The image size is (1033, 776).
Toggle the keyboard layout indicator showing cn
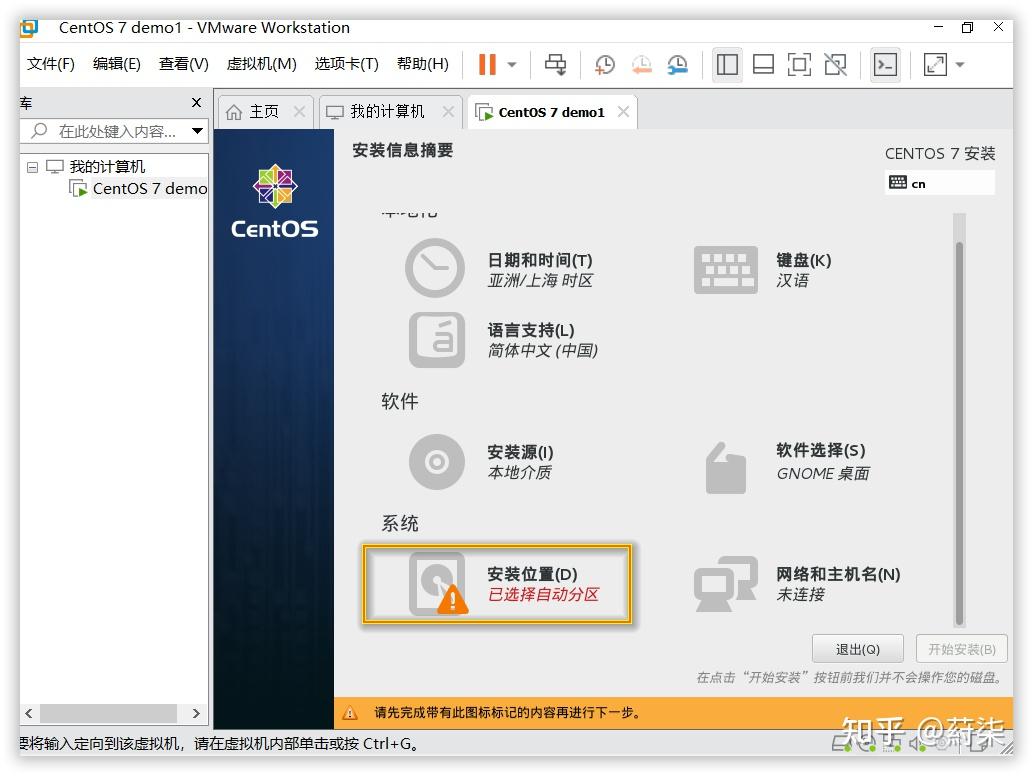tap(939, 183)
